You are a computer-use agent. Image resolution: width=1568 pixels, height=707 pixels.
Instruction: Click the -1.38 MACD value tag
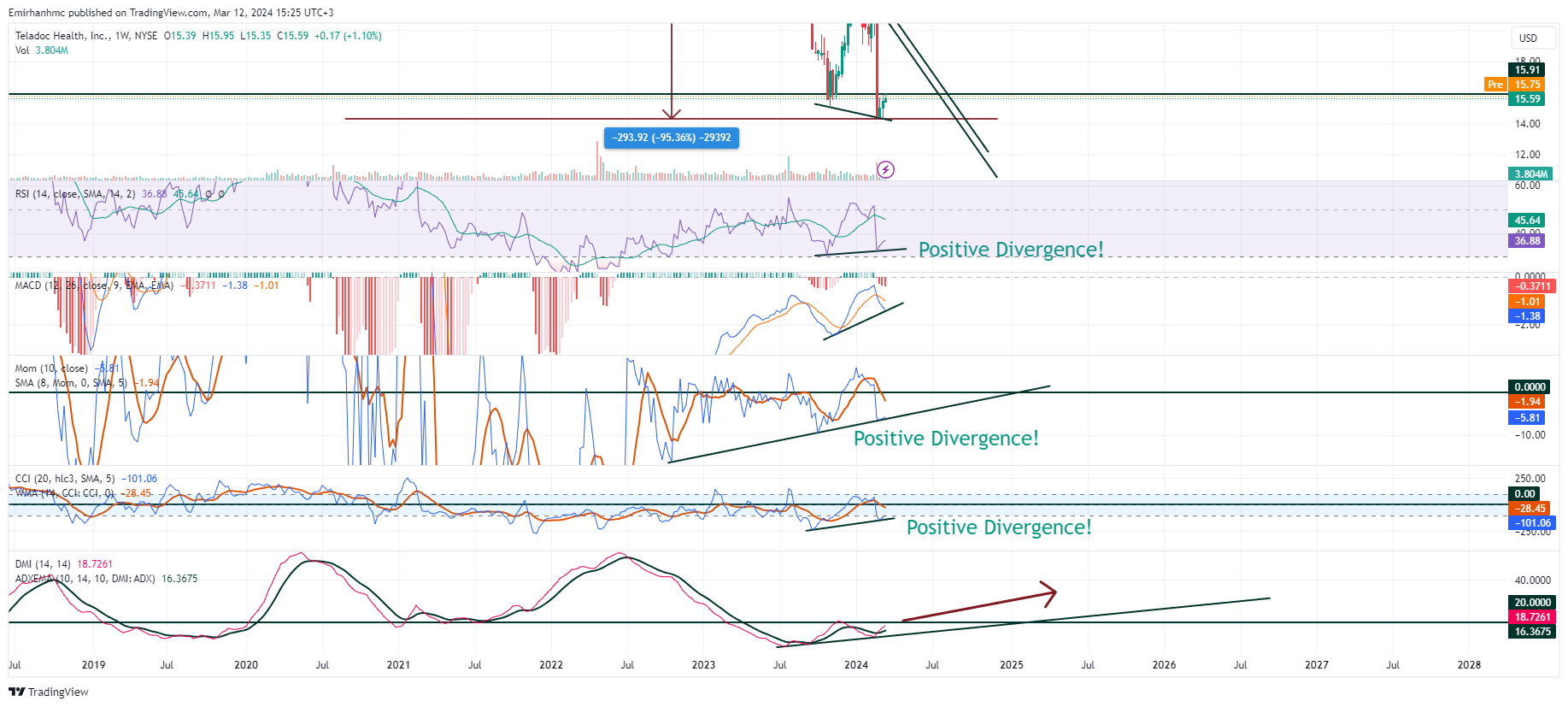(1527, 316)
